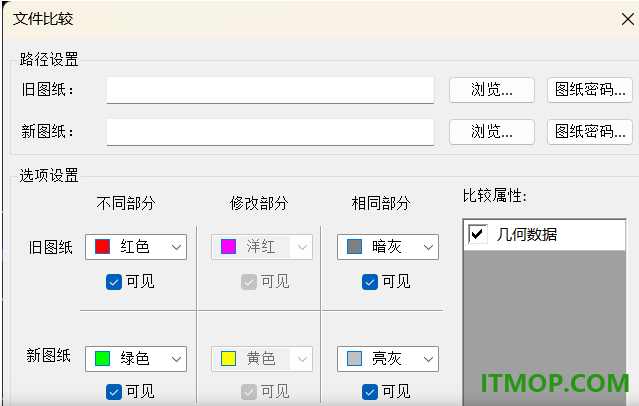639x406 pixels.
Task: Click the 相同部分 column heading
Action: click(381, 203)
